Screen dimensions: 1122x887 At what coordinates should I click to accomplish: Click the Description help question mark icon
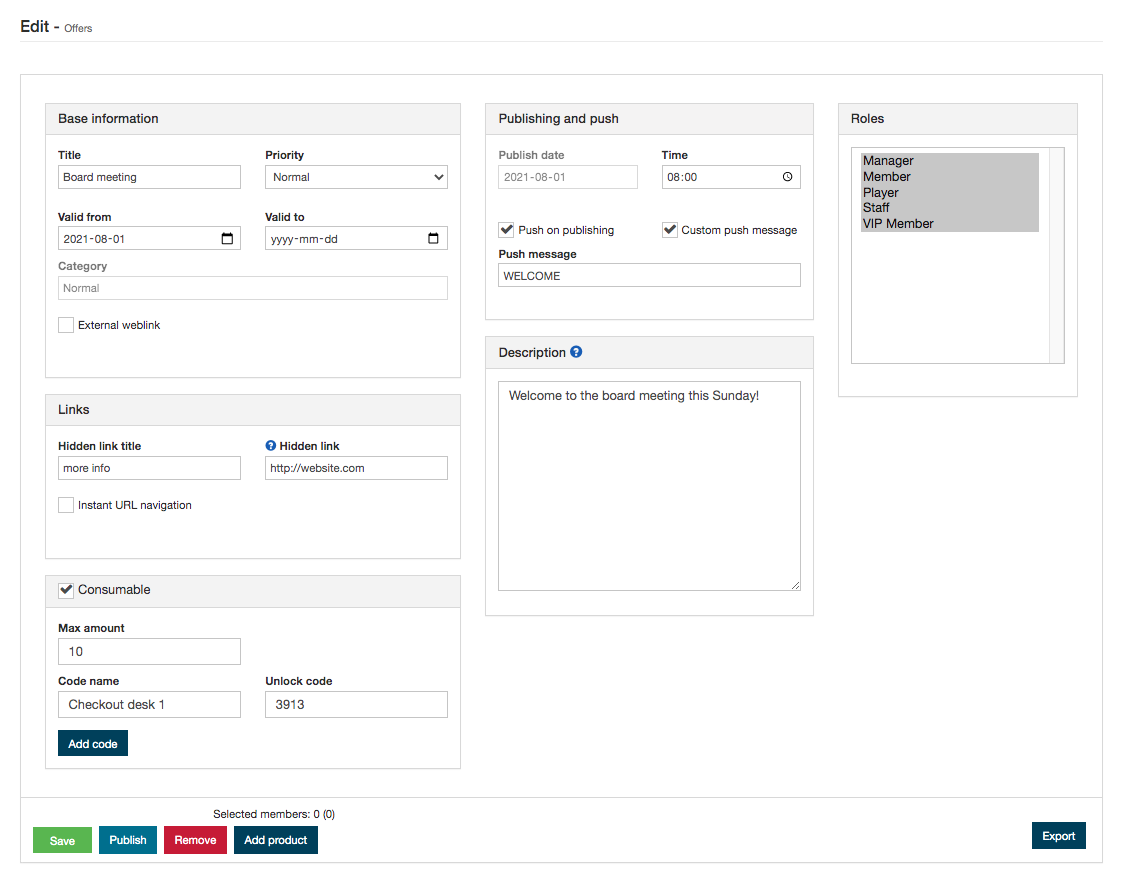[576, 352]
